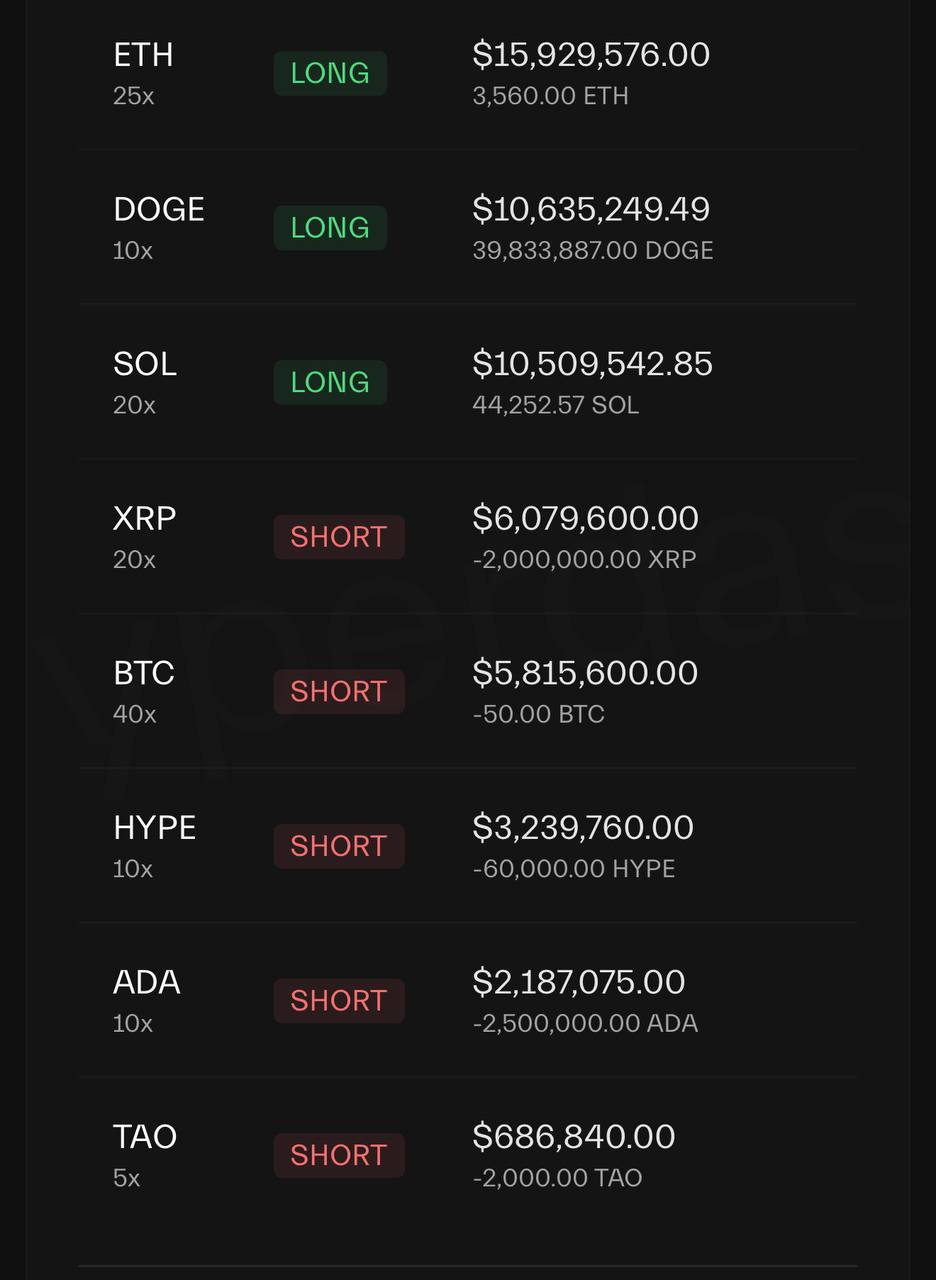Click the BTC SHORT badge
Viewport: 936px width, 1280px height.
click(339, 692)
